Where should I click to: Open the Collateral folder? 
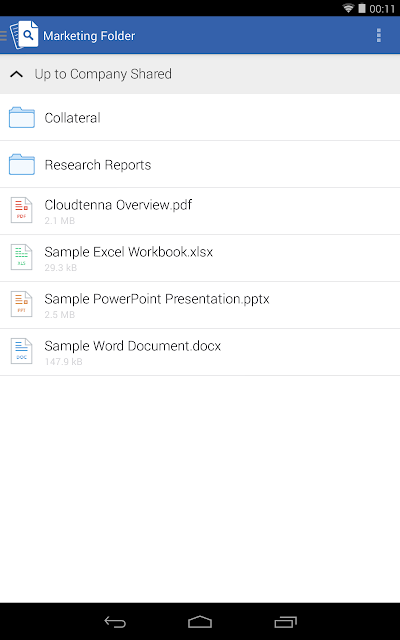tap(200, 118)
